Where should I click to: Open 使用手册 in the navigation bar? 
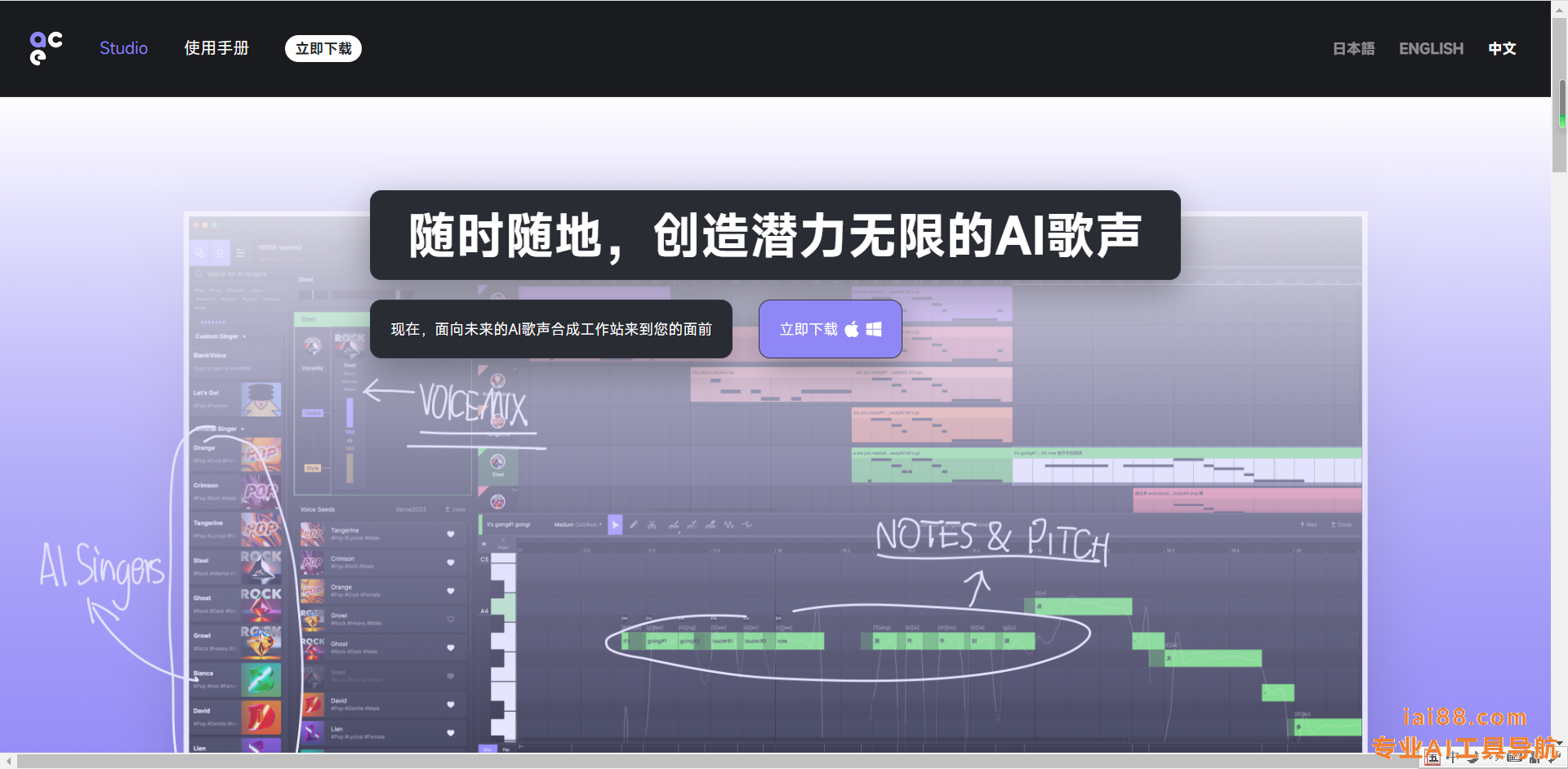(x=216, y=48)
